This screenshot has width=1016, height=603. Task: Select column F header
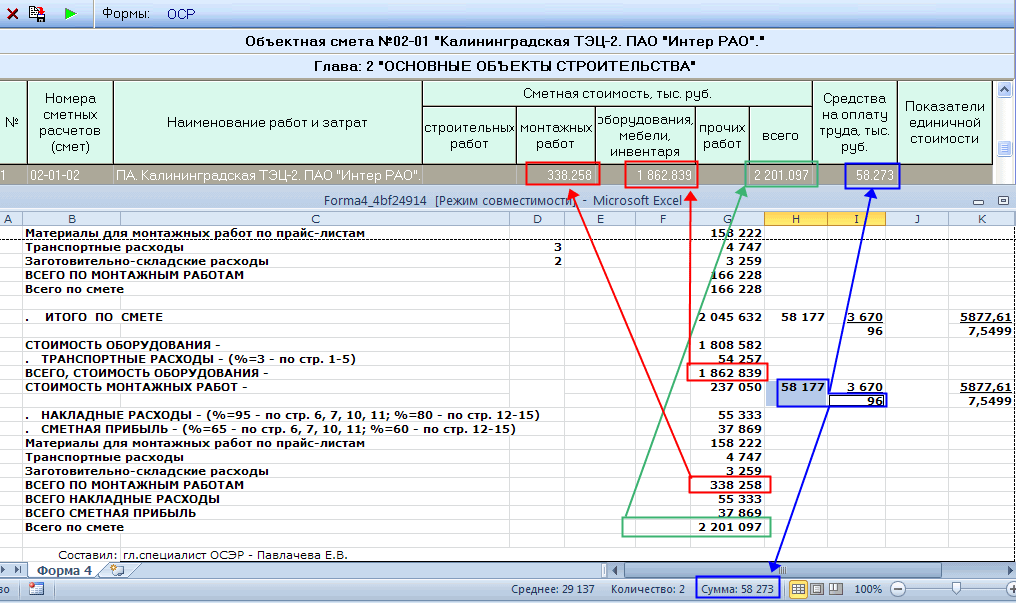click(x=663, y=219)
